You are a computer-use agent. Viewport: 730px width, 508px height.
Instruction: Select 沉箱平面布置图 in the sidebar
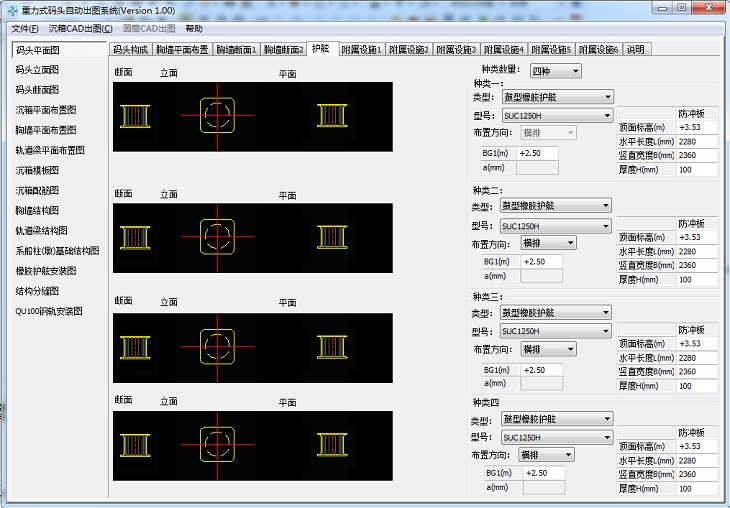(x=46, y=110)
